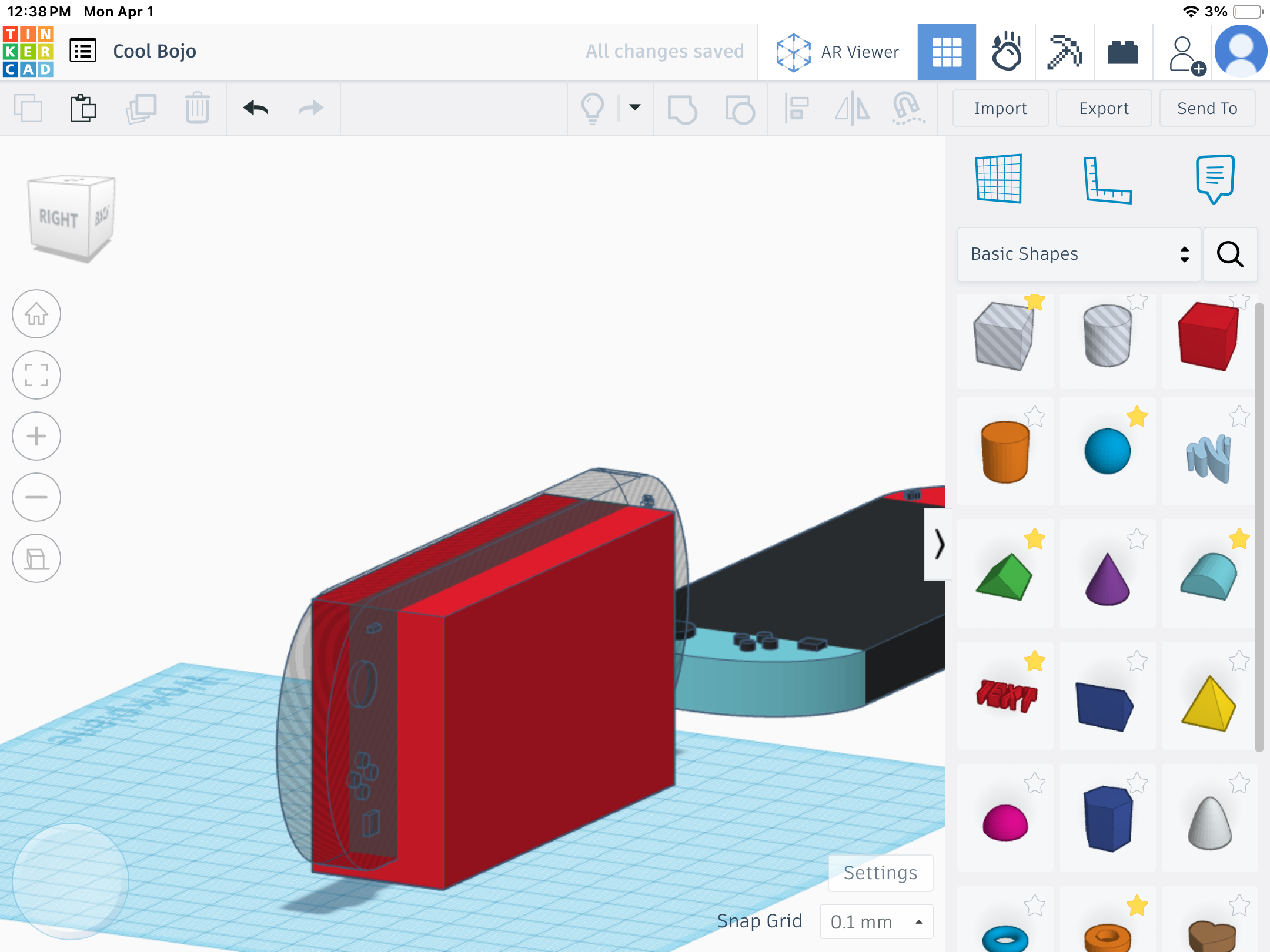Viewport: 1270px width, 952px height.
Task: Open the visibility dropdown arrow
Action: click(635, 107)
